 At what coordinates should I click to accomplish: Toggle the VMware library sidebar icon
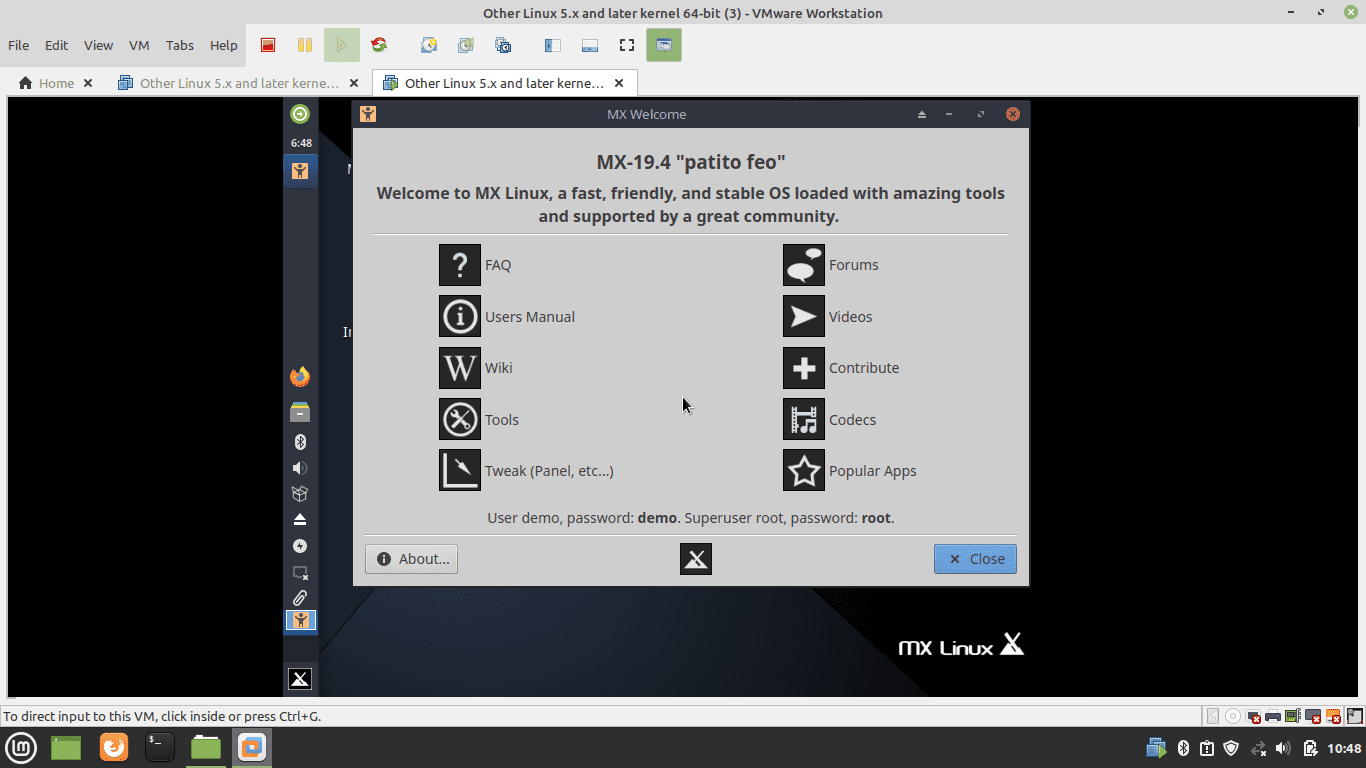(x=553, y=45)
